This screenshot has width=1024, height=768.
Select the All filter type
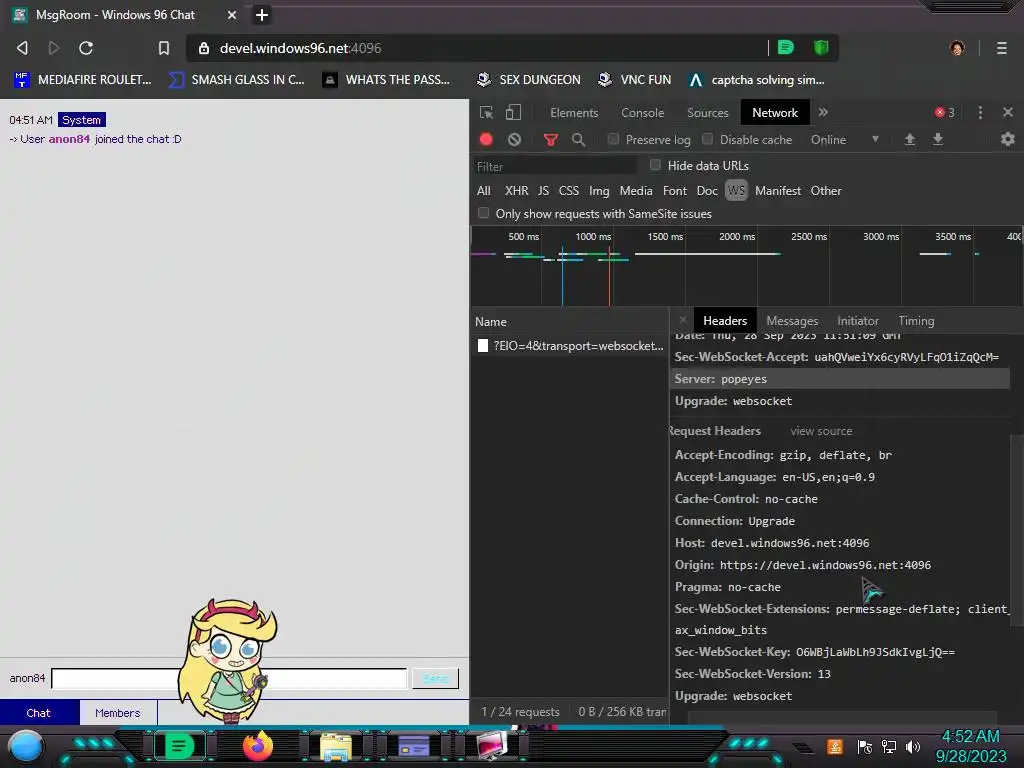(484, 191)
